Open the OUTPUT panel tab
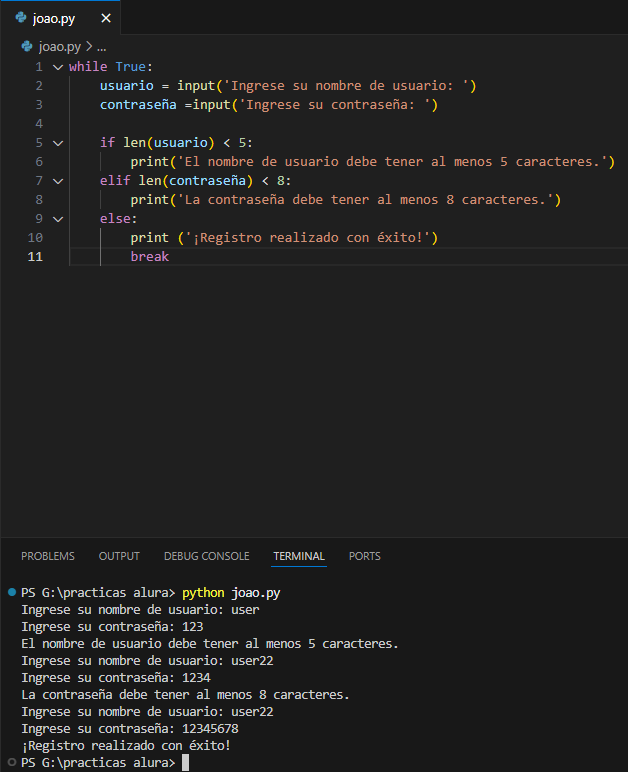The height and width of the screenshot is (772, 628). (x=119, y=556)
